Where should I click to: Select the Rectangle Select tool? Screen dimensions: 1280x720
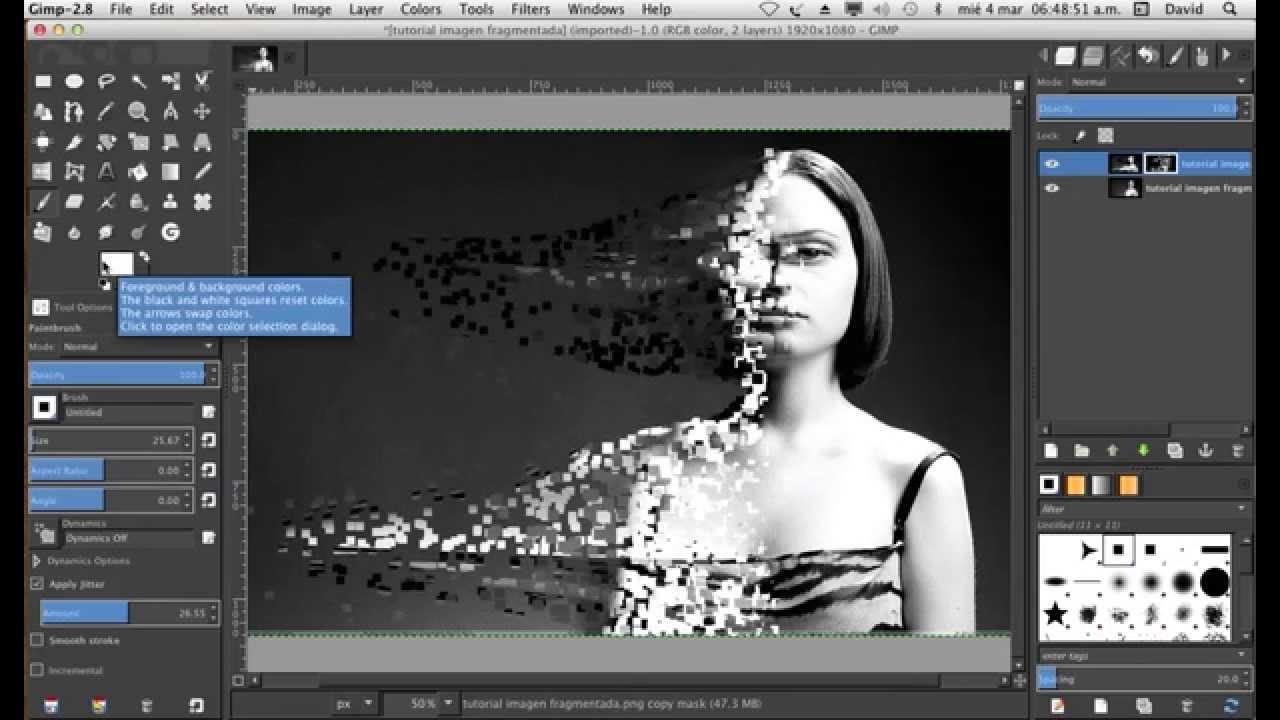tap(42, 82)
